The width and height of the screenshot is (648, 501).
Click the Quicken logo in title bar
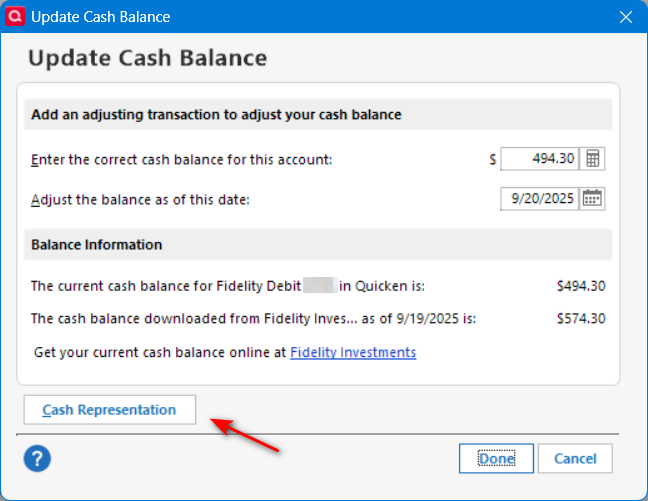tap(15, 17)
